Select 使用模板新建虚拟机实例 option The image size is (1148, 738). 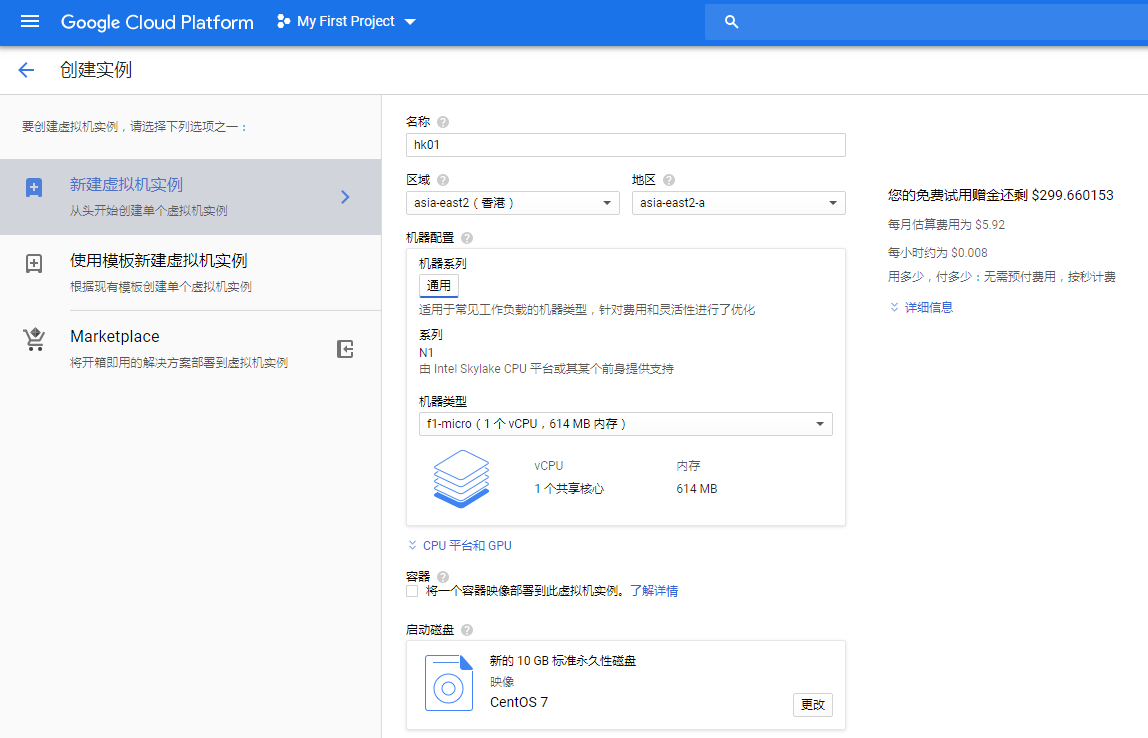coord(190,272)
